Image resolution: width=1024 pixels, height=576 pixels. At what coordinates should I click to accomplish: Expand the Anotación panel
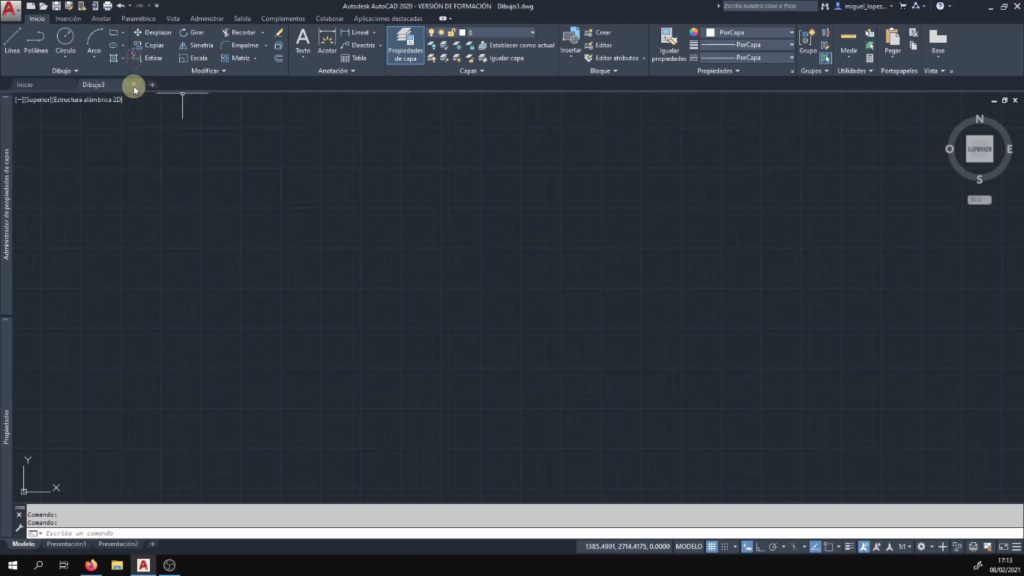point(336,71)
